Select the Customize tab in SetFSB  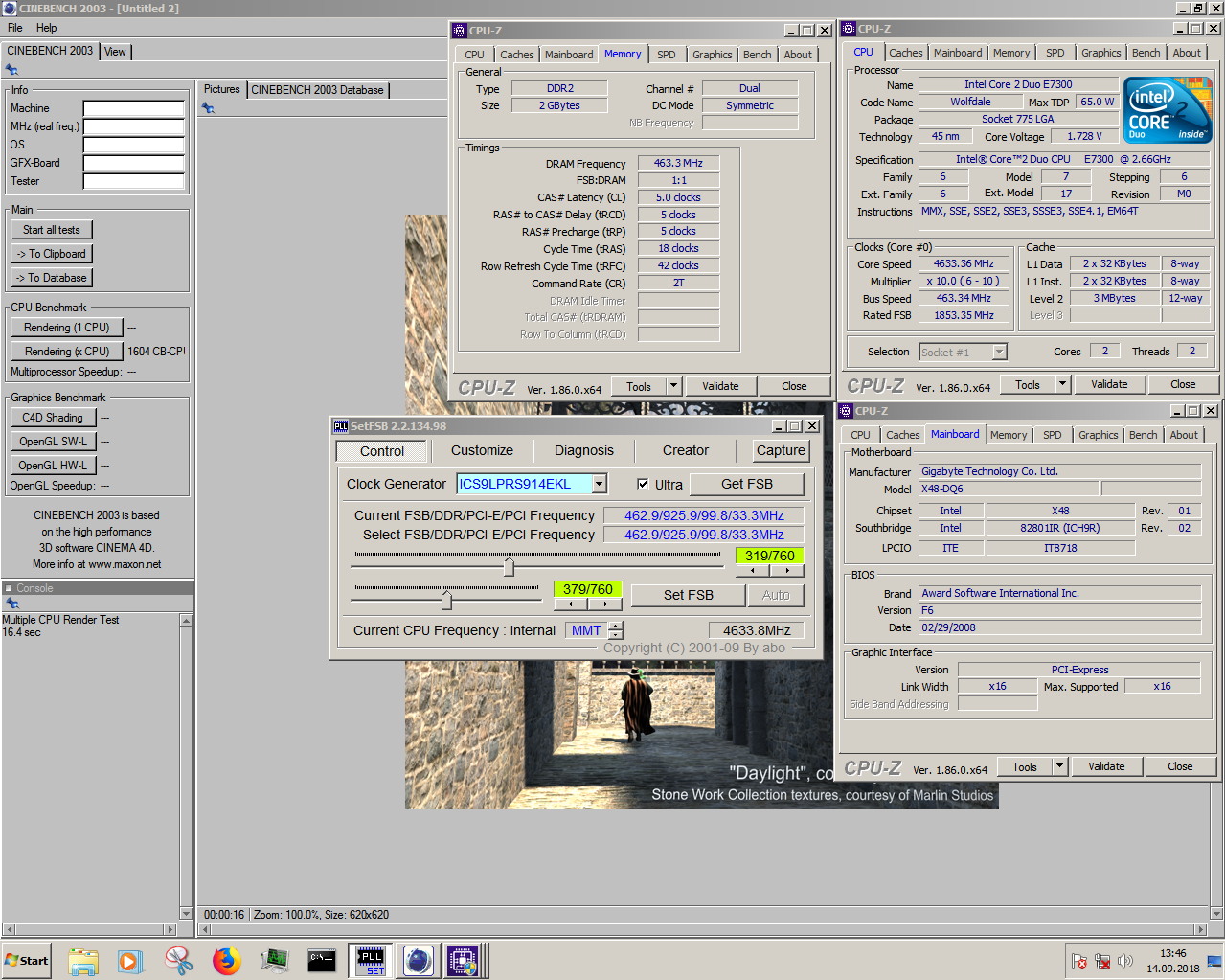coord(482,450)
